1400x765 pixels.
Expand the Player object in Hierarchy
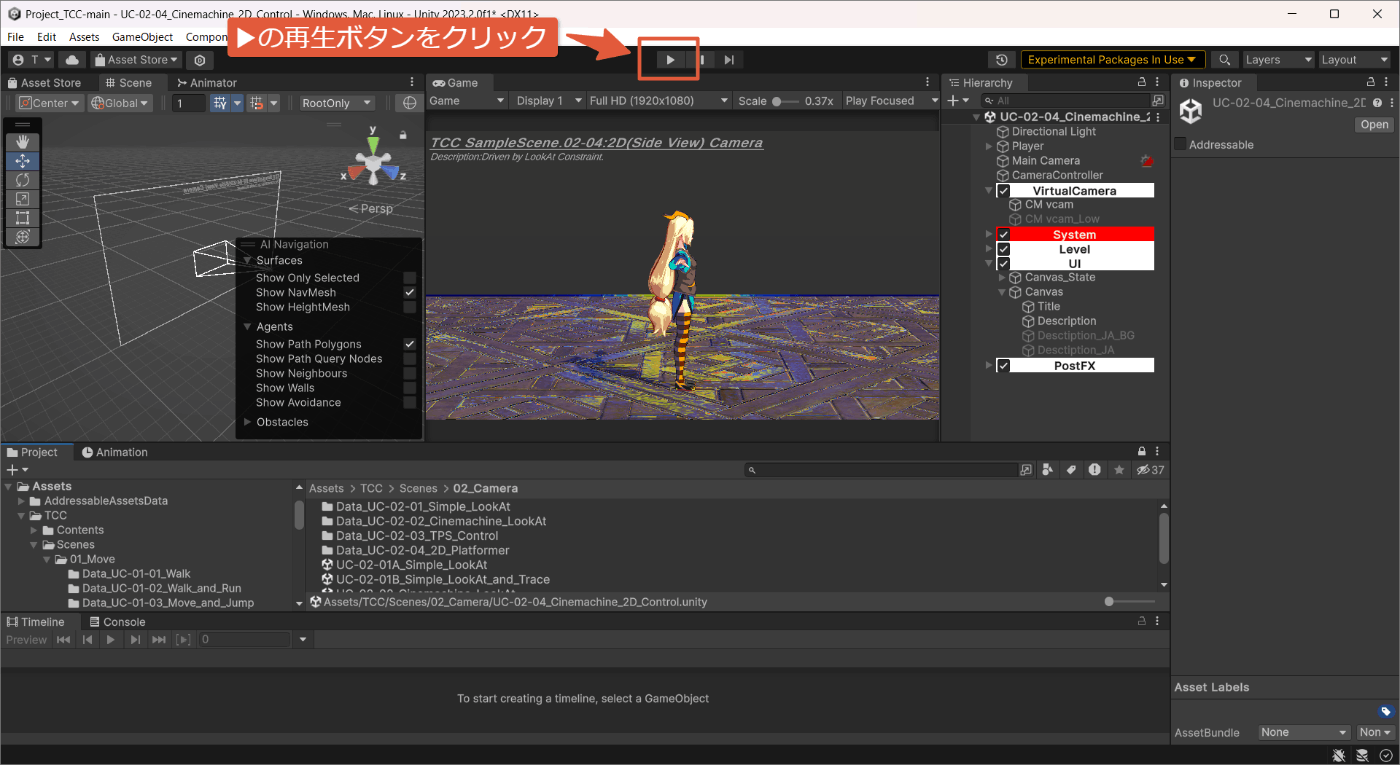pyautogui.click(x=990, y=146)
